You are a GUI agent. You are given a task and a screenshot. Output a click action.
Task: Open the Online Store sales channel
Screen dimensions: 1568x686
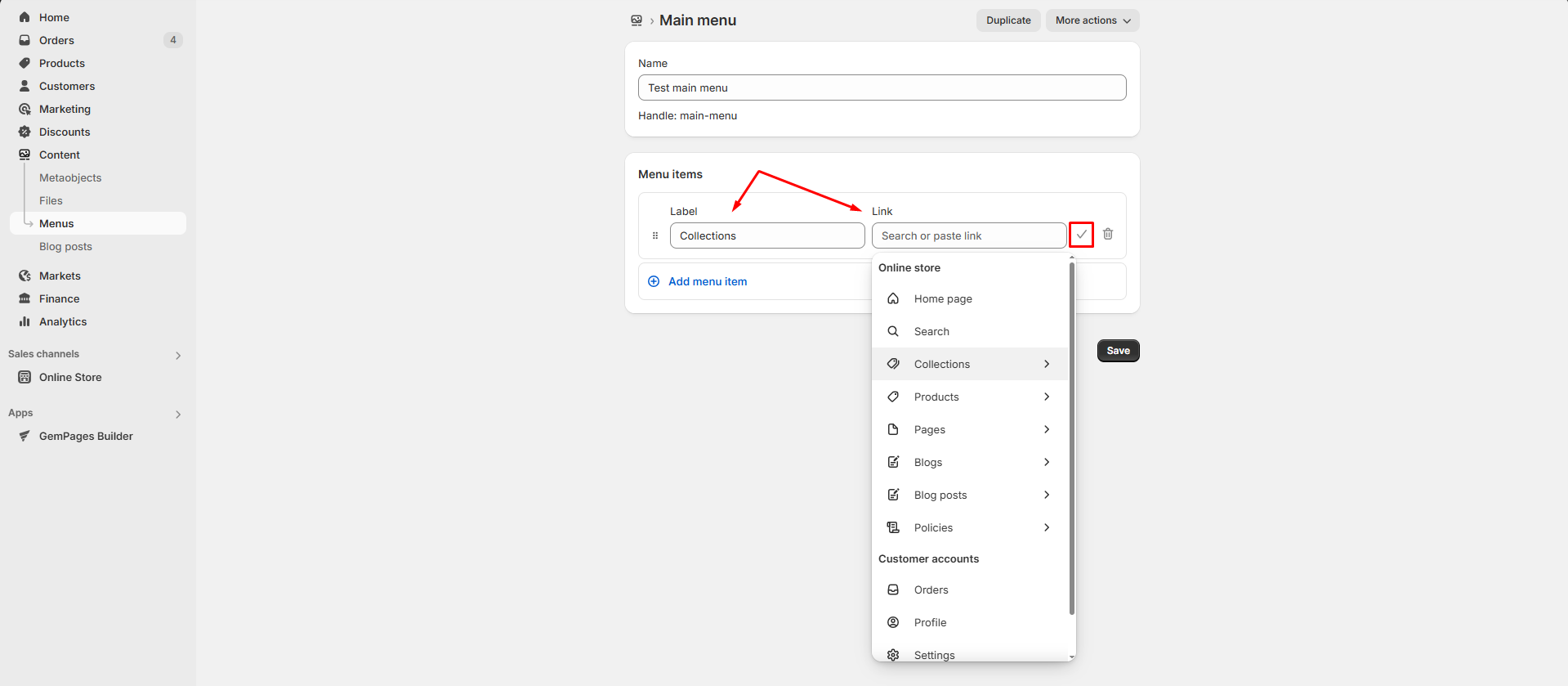pyautogui.click(x=70, y=377)
